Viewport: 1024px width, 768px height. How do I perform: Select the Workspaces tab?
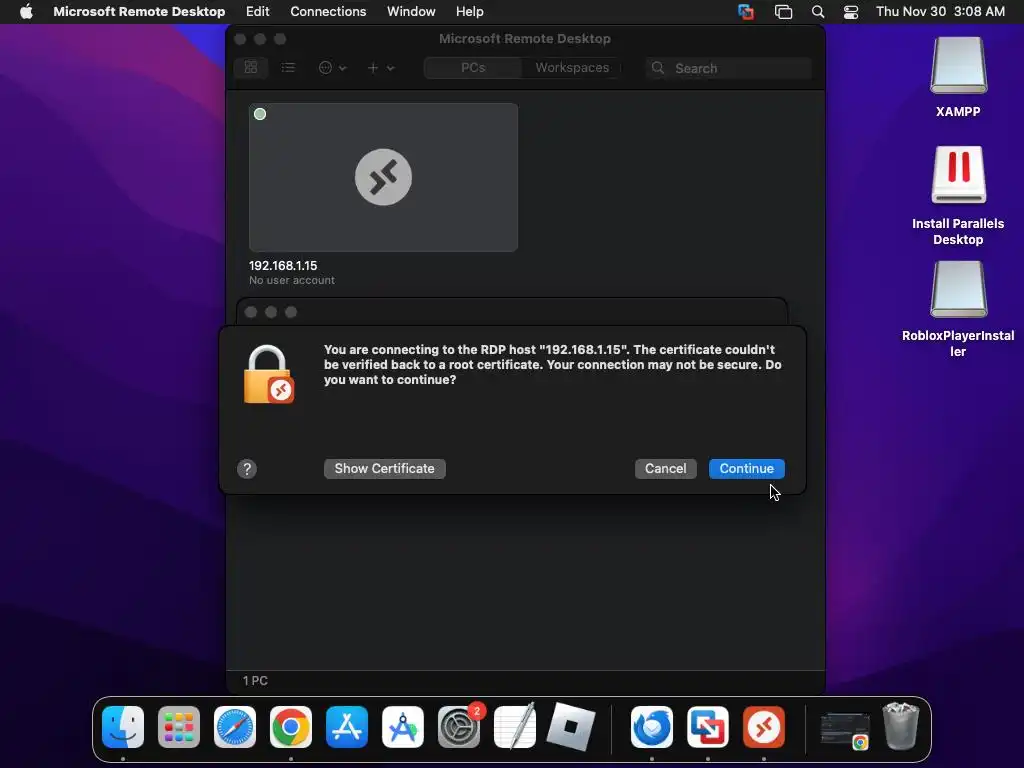click(572, 67)
